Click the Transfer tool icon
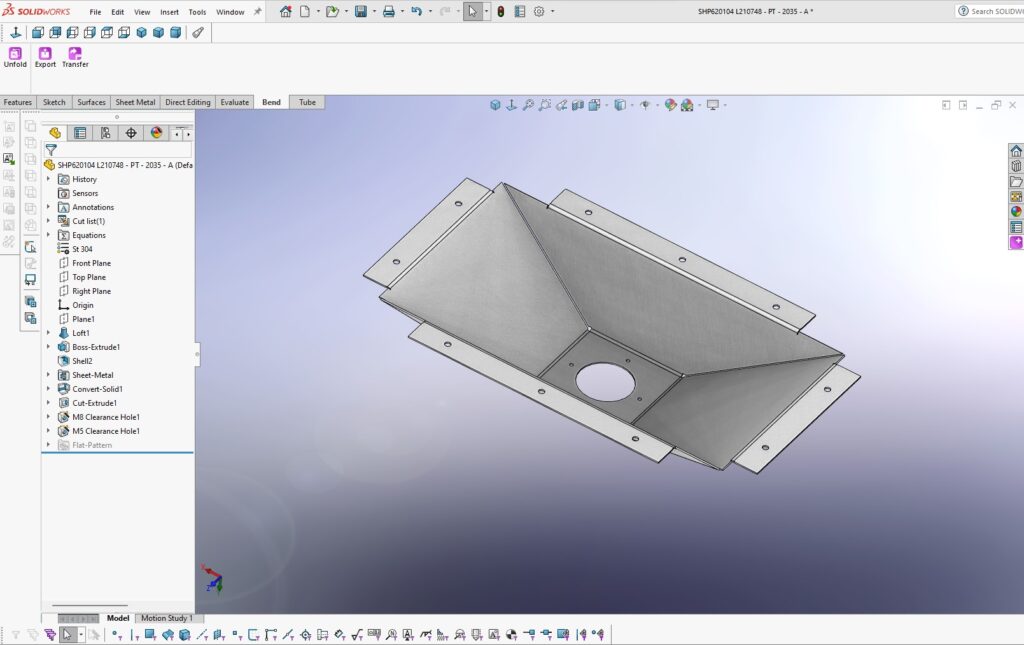The width and height of the screenshot is (1024, 645). [x=75, y=54]
